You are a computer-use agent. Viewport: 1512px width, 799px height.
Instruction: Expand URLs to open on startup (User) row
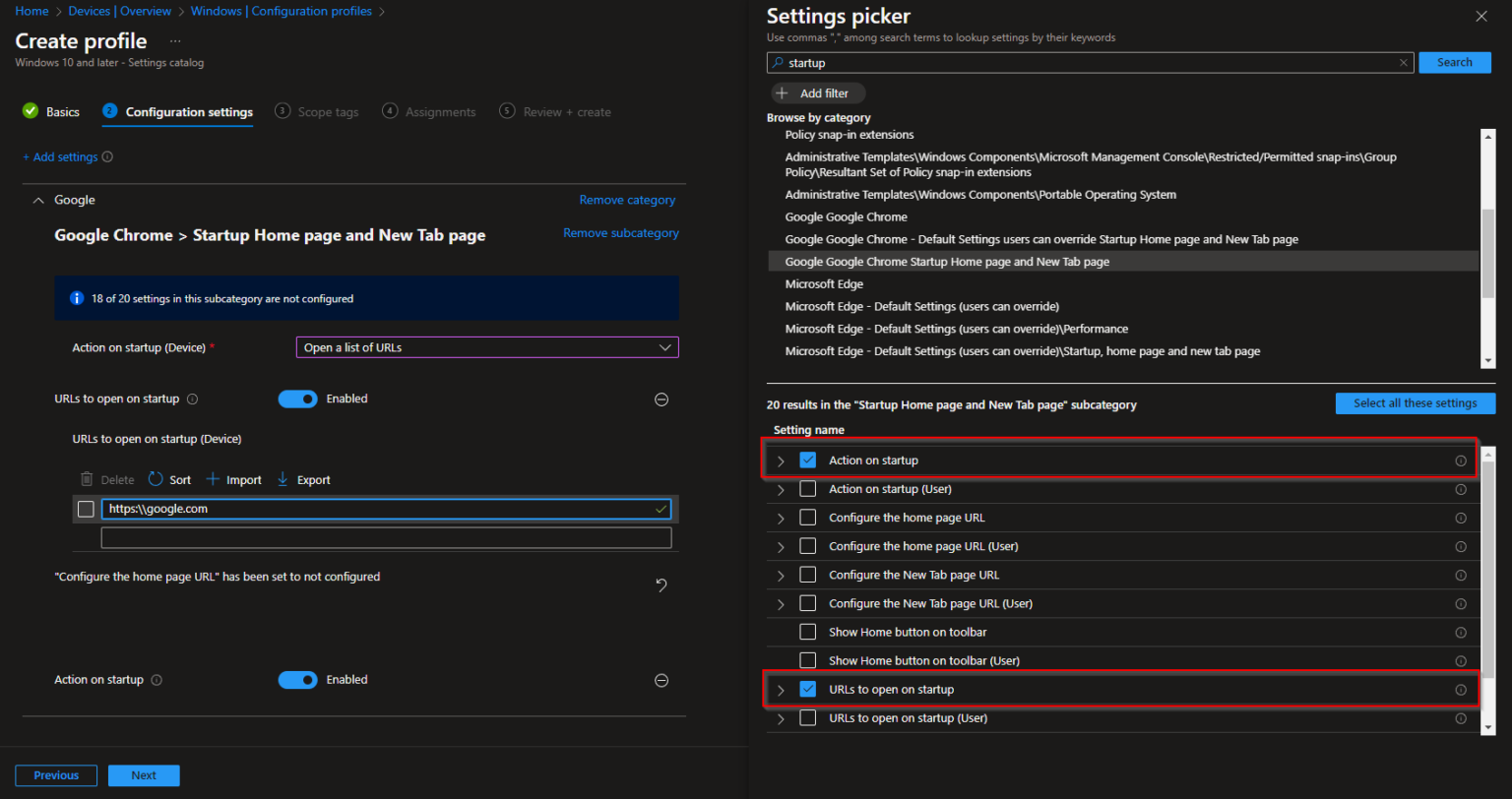point(781,718)
